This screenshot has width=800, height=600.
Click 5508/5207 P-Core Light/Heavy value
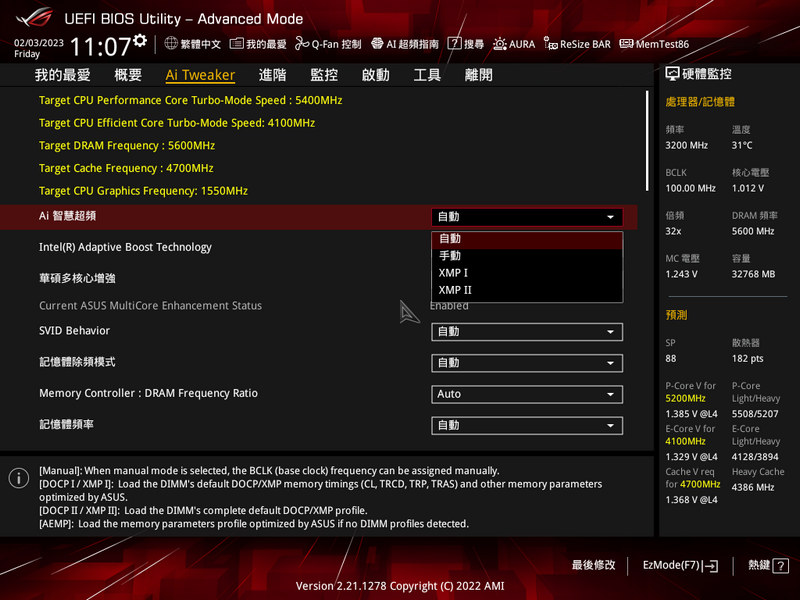coord(755,414)
